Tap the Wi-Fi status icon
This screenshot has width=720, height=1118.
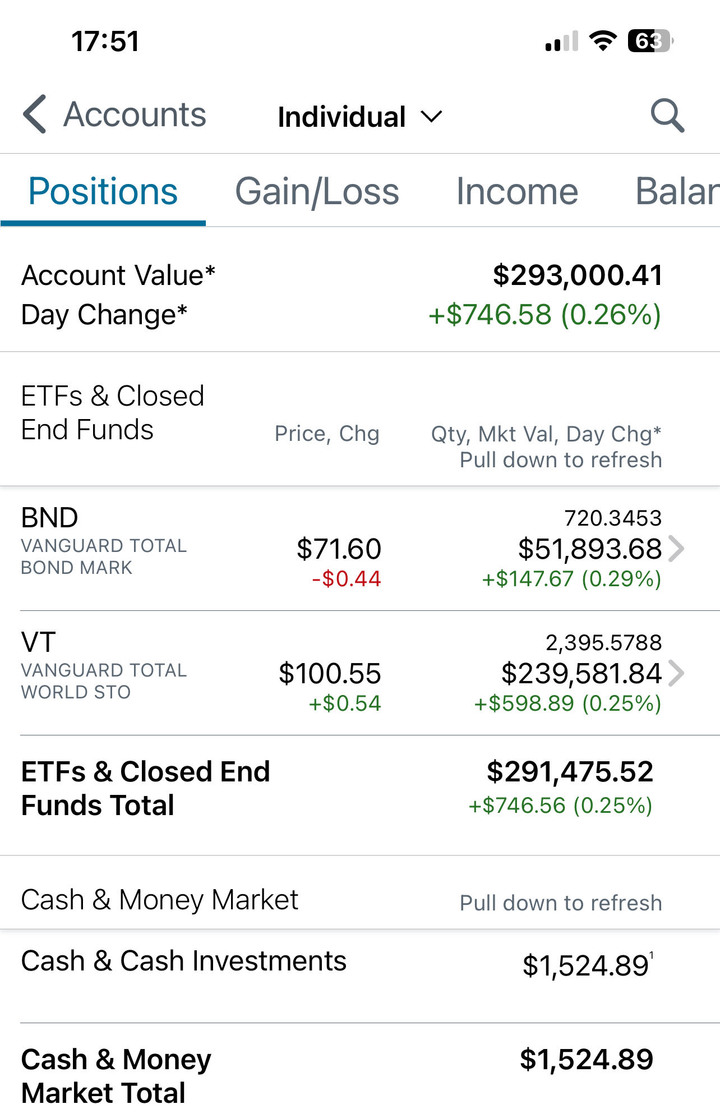pyautogui.click(x=603, y=41)
